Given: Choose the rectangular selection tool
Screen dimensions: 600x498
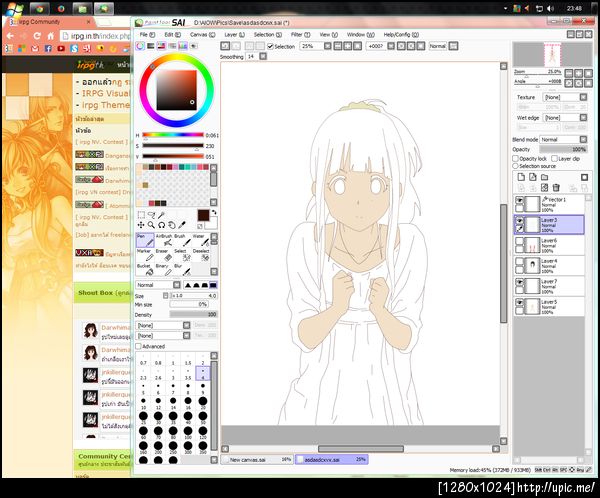Looking at the screenshot, I should click(x=141, y=215).
